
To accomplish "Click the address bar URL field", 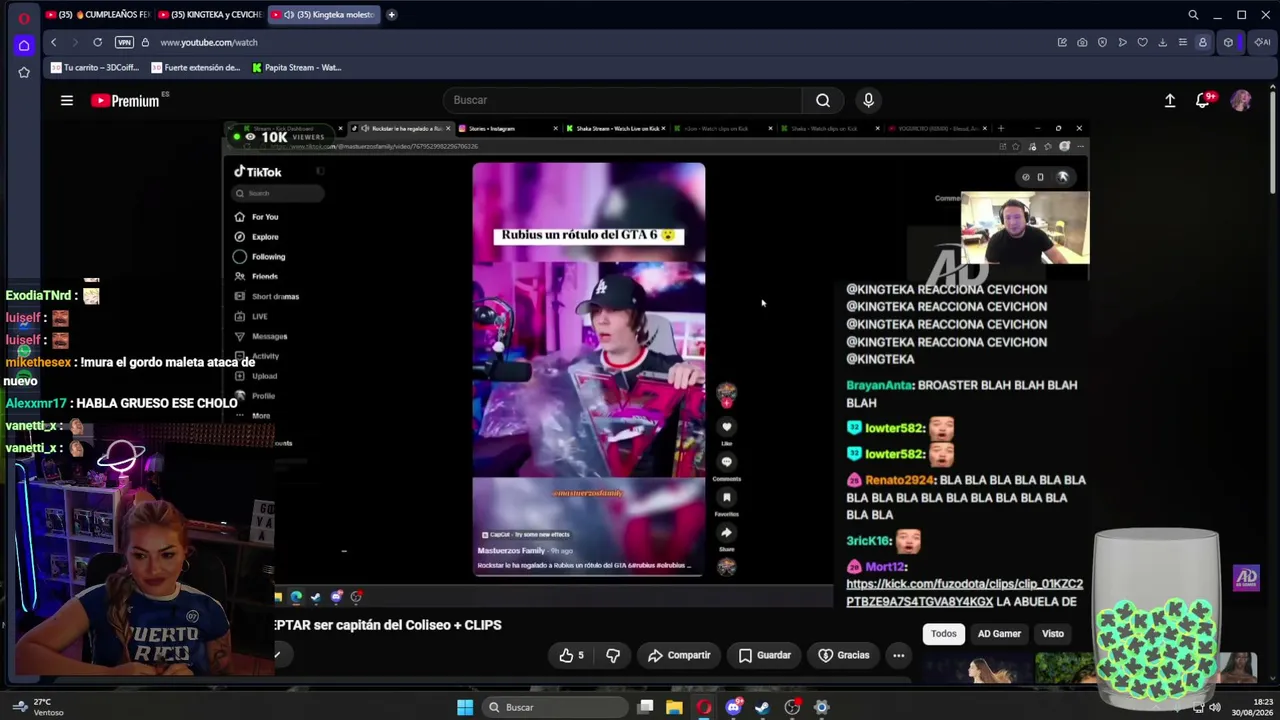I will 600,42.
